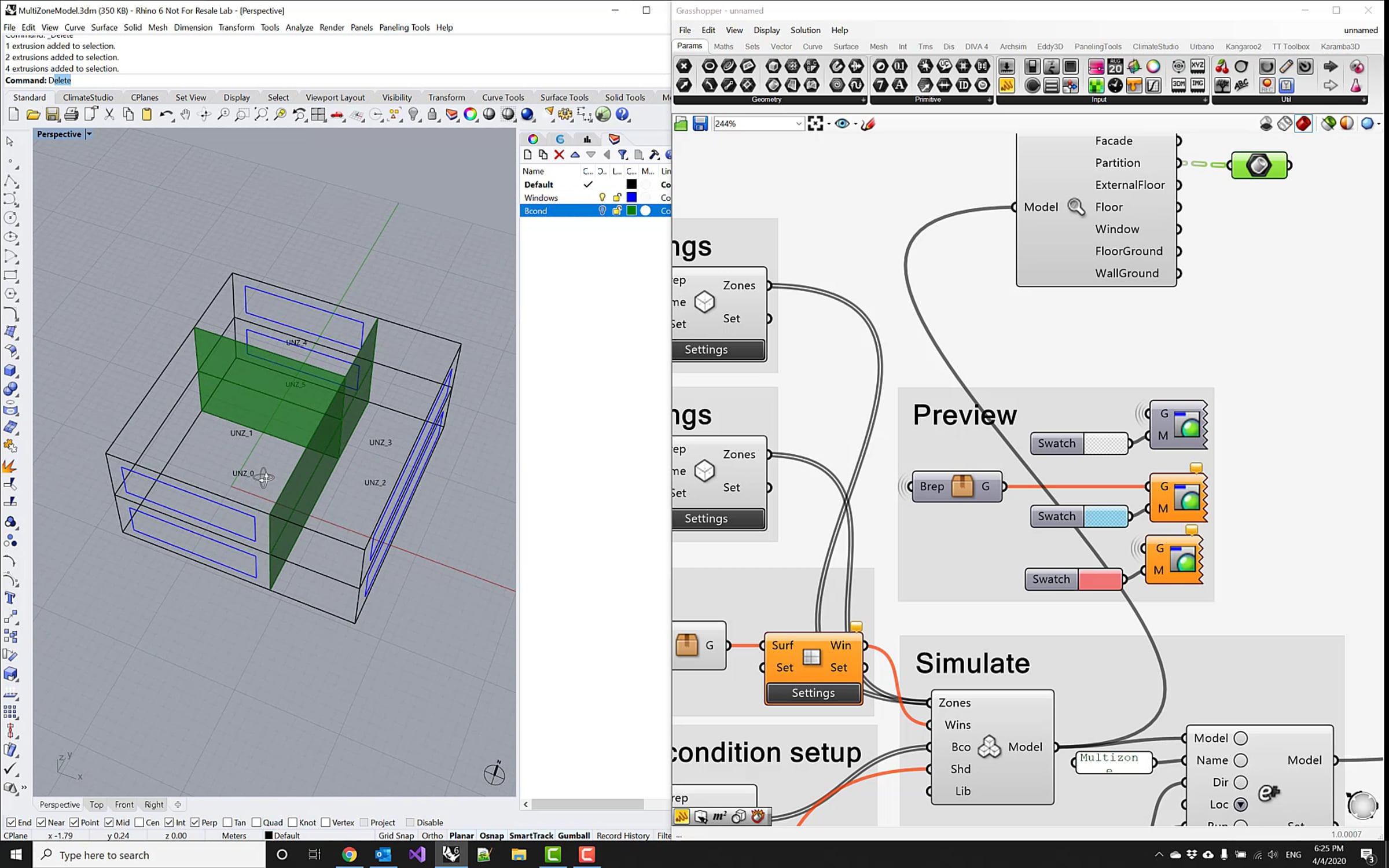Click Record History in the status bar

(x=623, y=836)
